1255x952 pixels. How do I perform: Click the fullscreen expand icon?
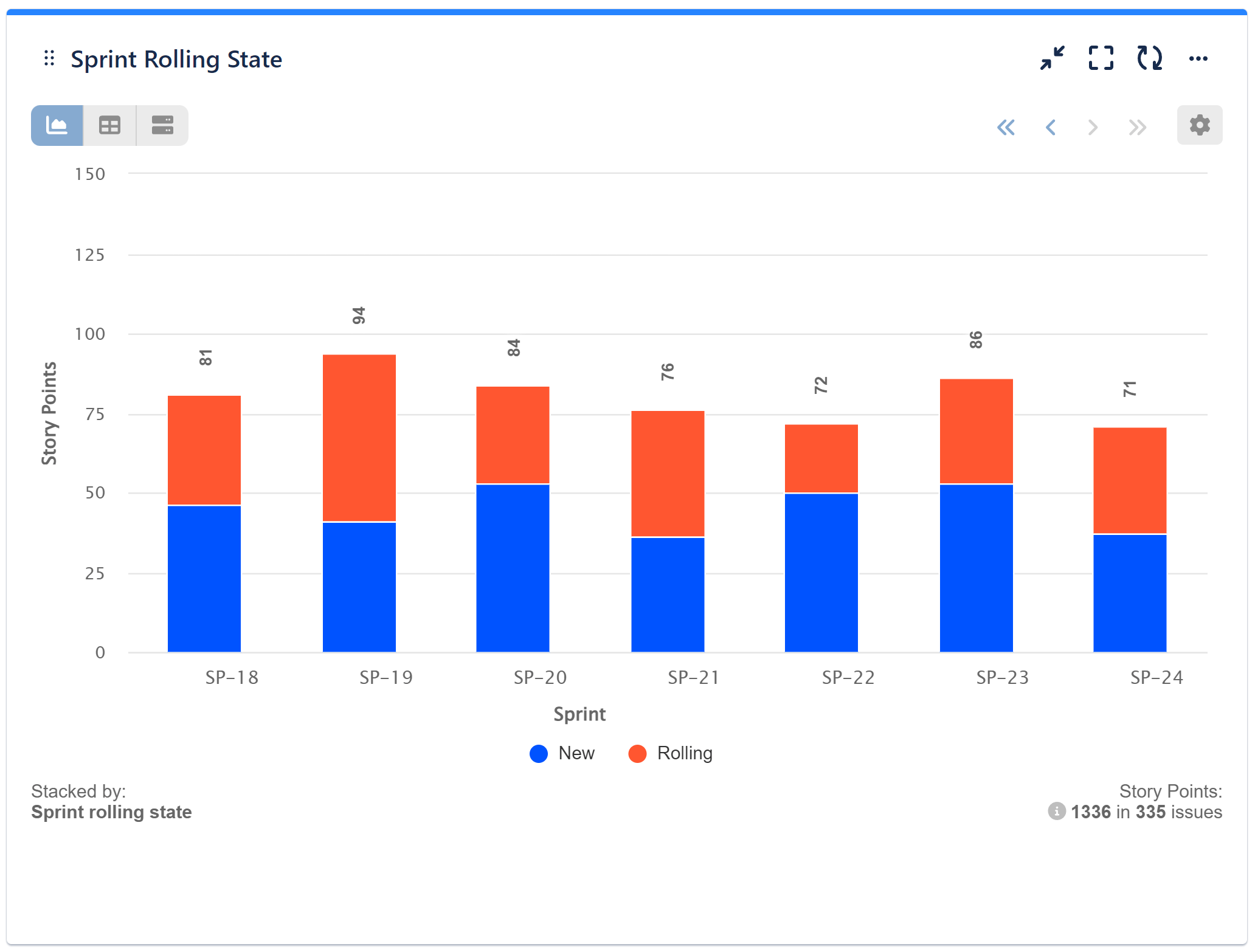(x=1101, y=58)
